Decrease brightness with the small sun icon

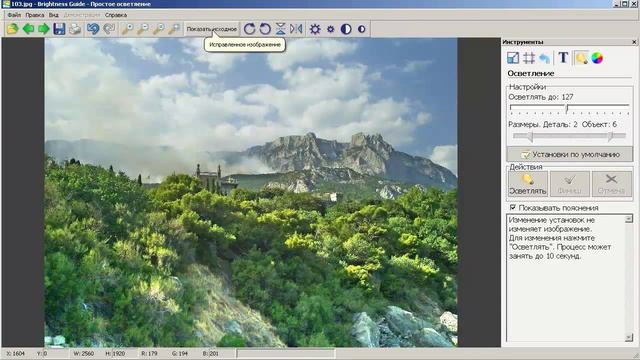tap(331, 29)
